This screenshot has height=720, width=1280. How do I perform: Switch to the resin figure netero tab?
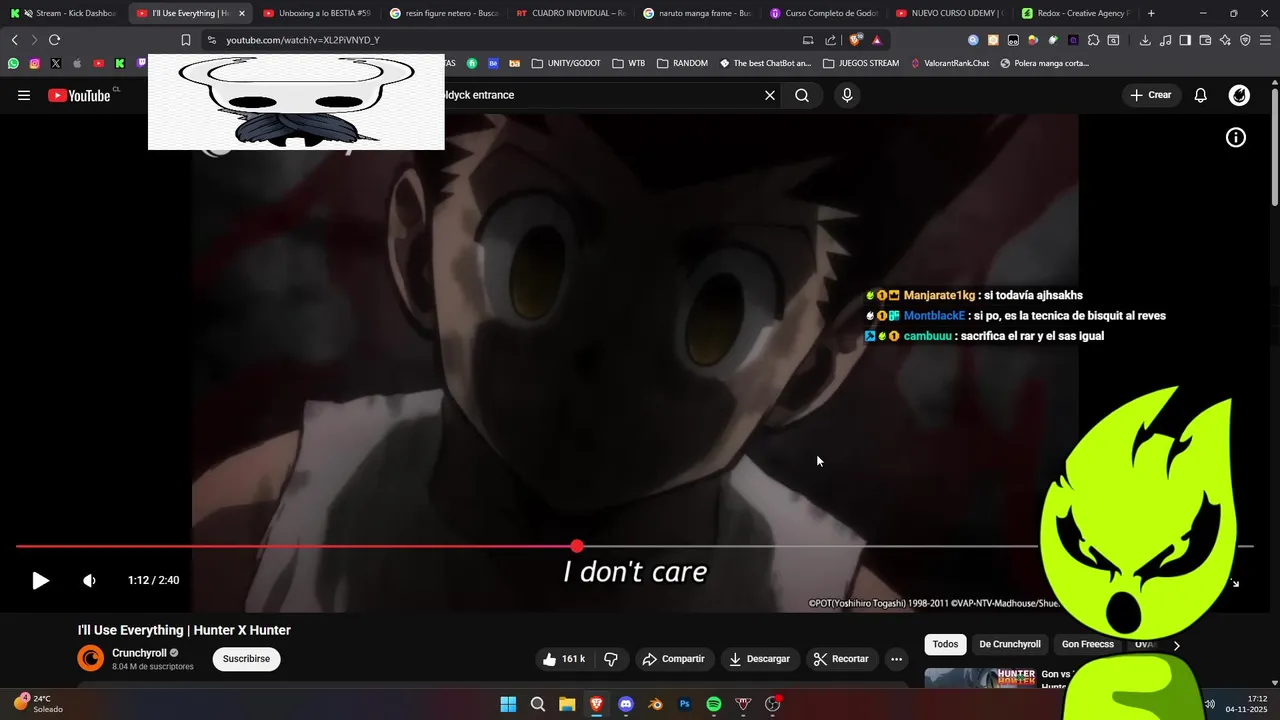(443, 13)
